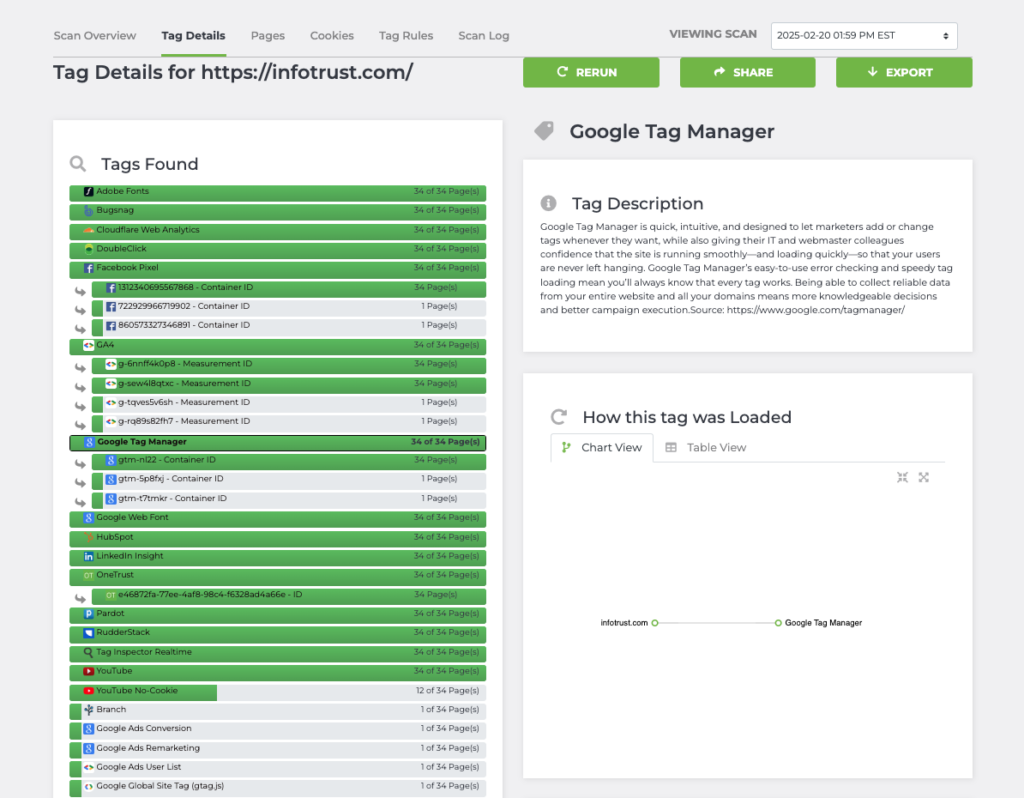Click the collapse chart icon
This screenshot has width=1024, height=798.
(x=902, y=478)
